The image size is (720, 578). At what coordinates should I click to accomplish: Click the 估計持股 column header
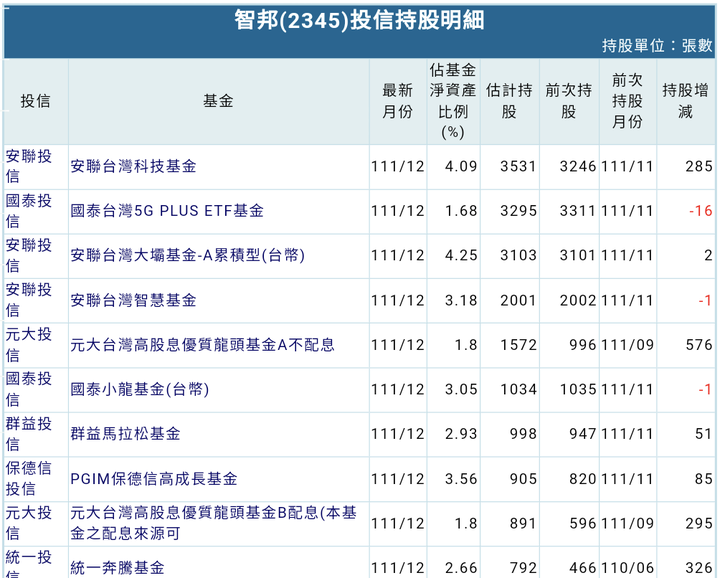coord(509,101)
